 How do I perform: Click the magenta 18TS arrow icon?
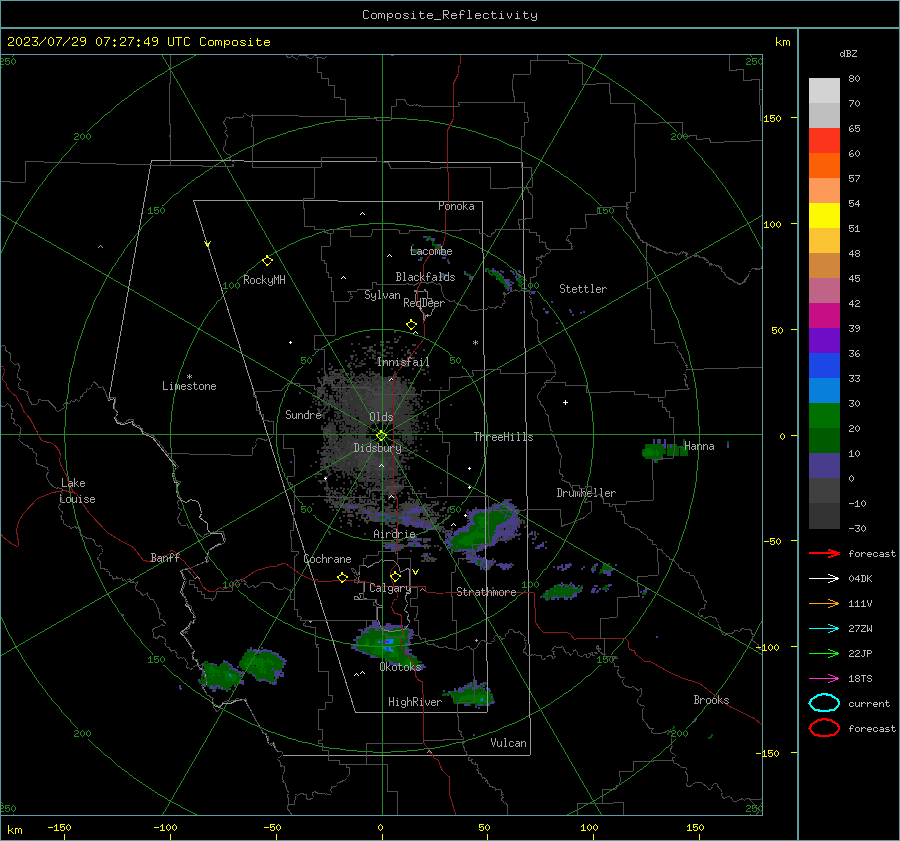click(x=824, y=679)
